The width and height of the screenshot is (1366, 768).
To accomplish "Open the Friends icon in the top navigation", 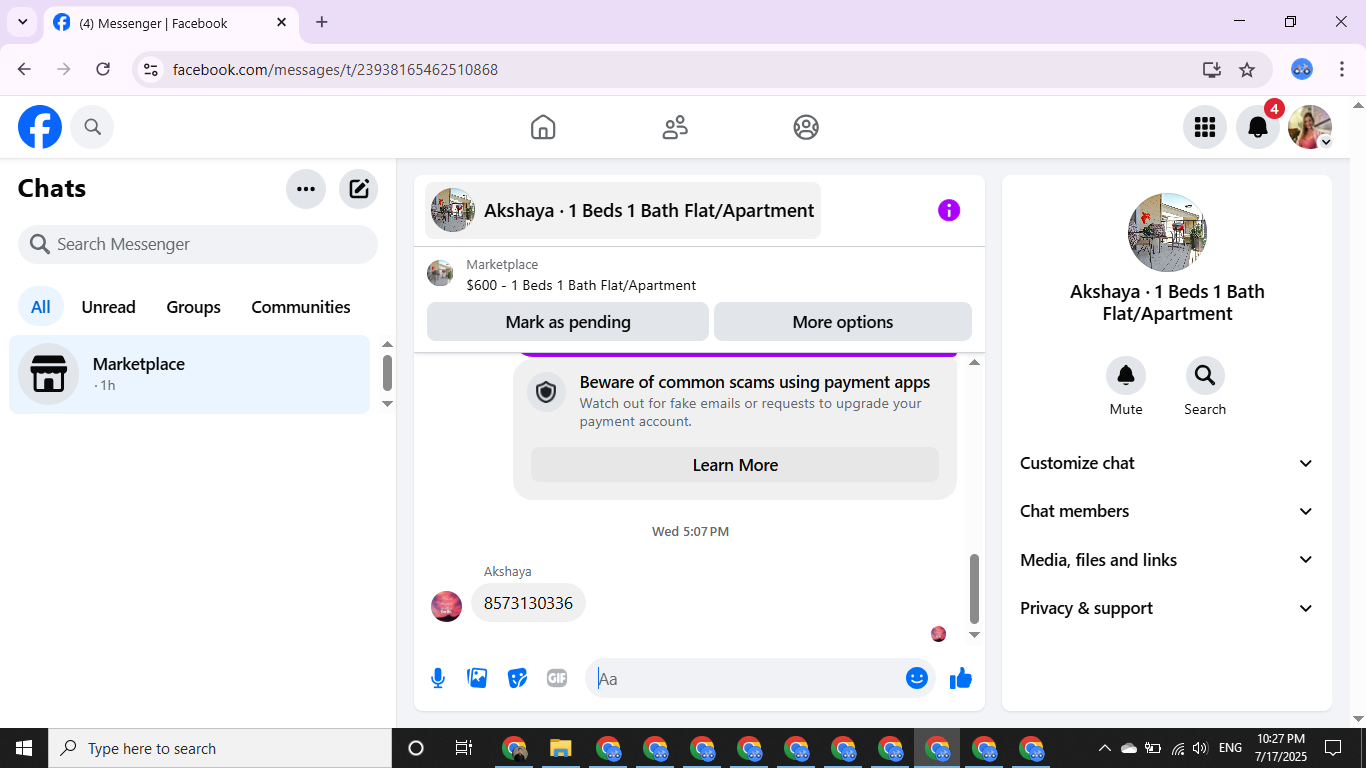I will tap(675, 127).
